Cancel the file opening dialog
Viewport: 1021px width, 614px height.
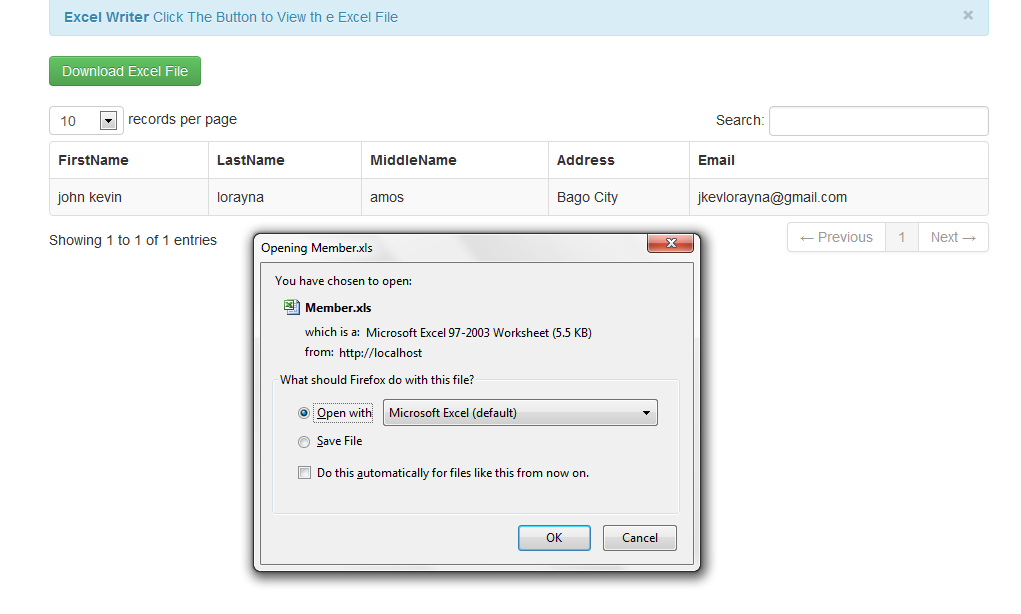639,538
